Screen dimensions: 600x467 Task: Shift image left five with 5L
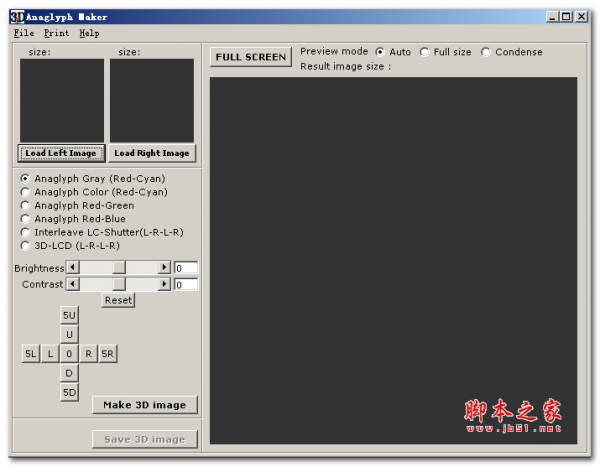pos(31,354)
